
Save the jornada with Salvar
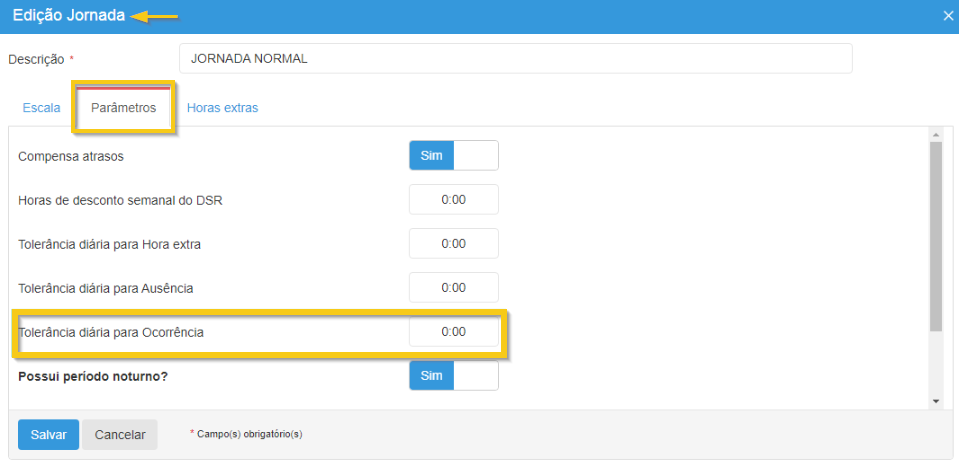48,435
